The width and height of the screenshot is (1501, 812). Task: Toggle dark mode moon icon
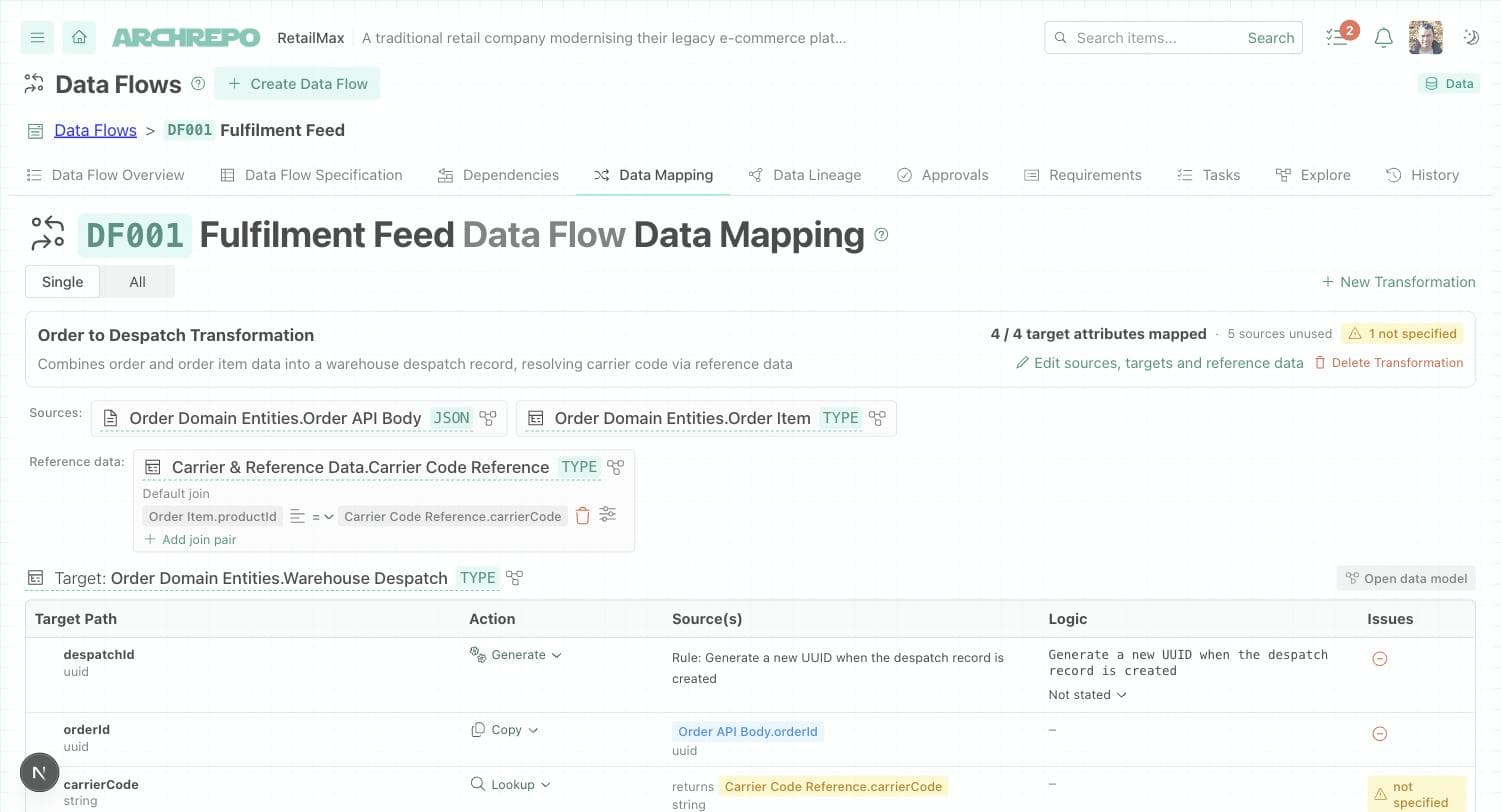[1471, 38]
